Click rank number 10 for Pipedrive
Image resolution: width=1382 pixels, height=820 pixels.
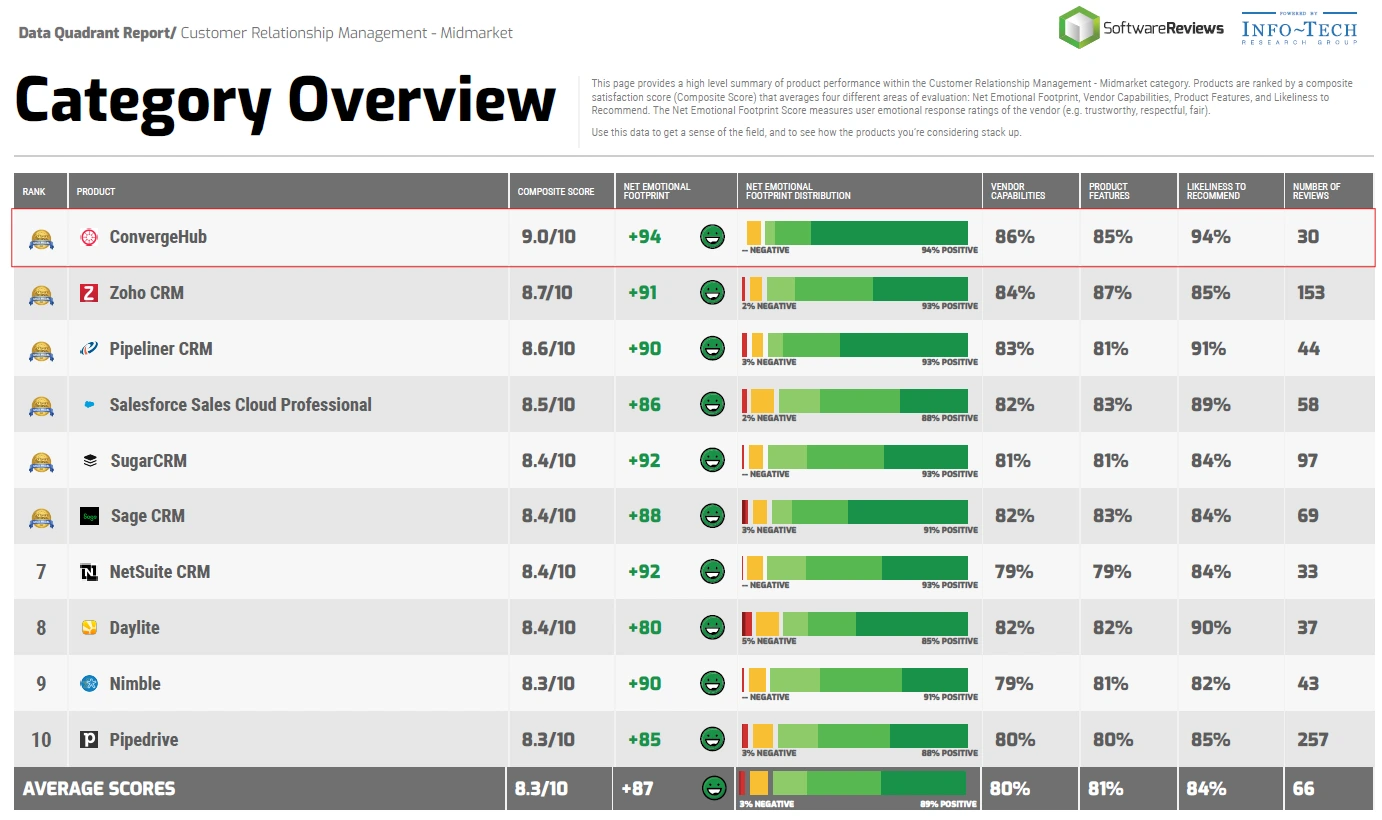[x=41, y=740]
